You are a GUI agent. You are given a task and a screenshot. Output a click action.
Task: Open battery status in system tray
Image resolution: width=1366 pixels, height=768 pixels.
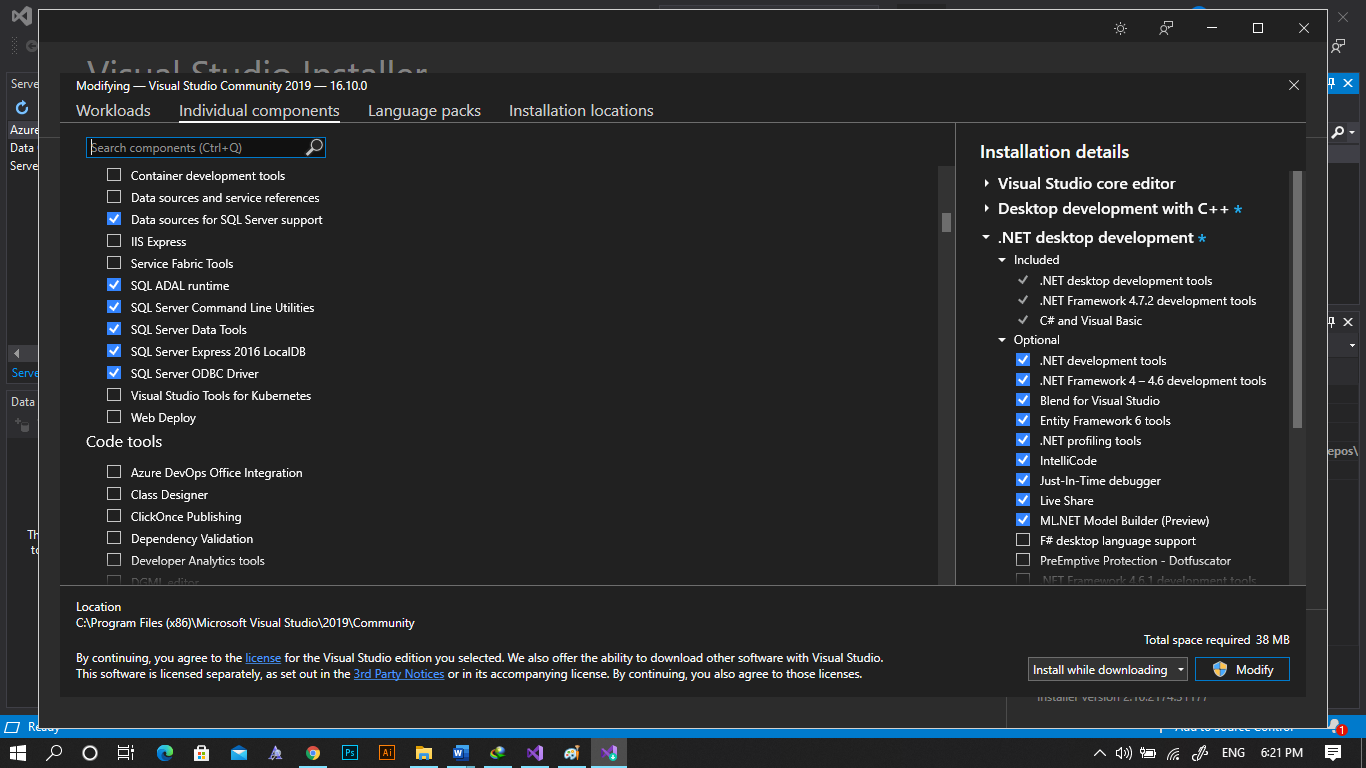(1149, 753)
